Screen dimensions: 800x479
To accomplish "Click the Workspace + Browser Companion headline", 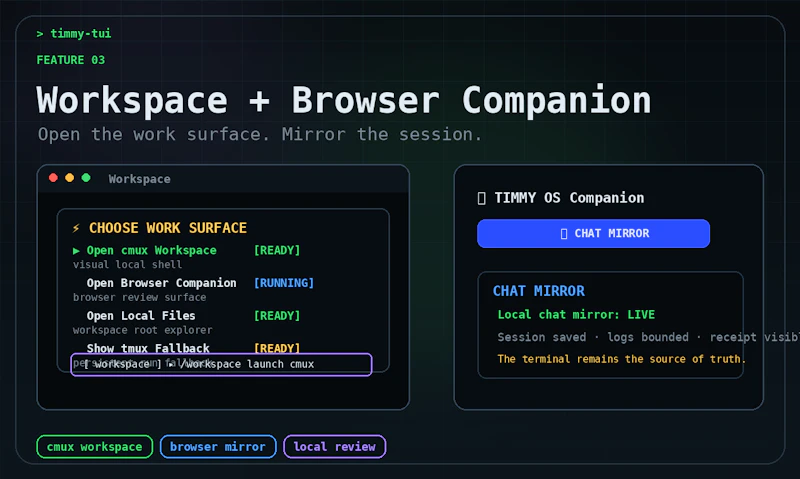I will [x=343, y=100].
